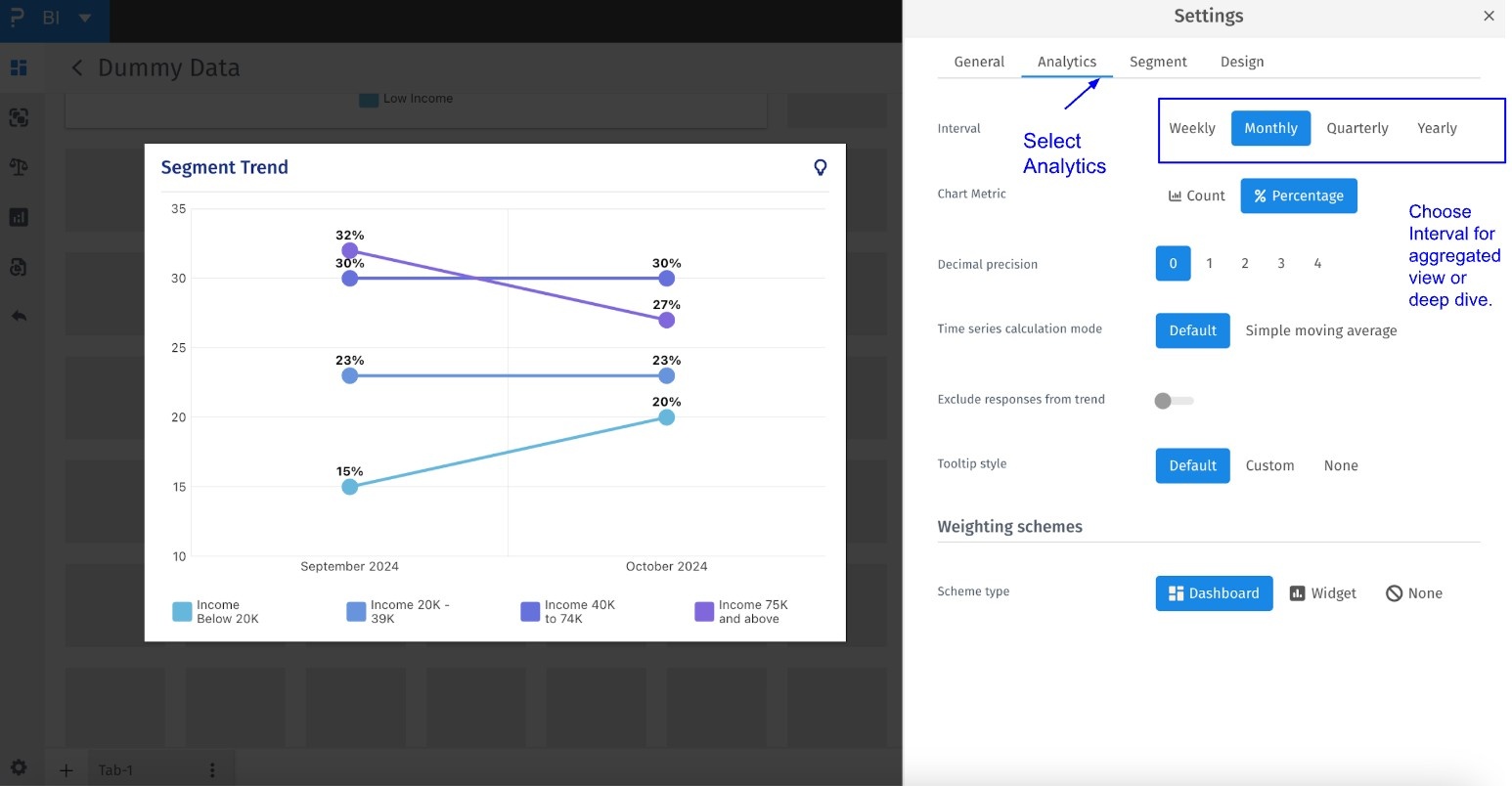The width and height of the screenshot is (1512, 786).
Task: Switch to the General settings tab
Action: [979, 62]
